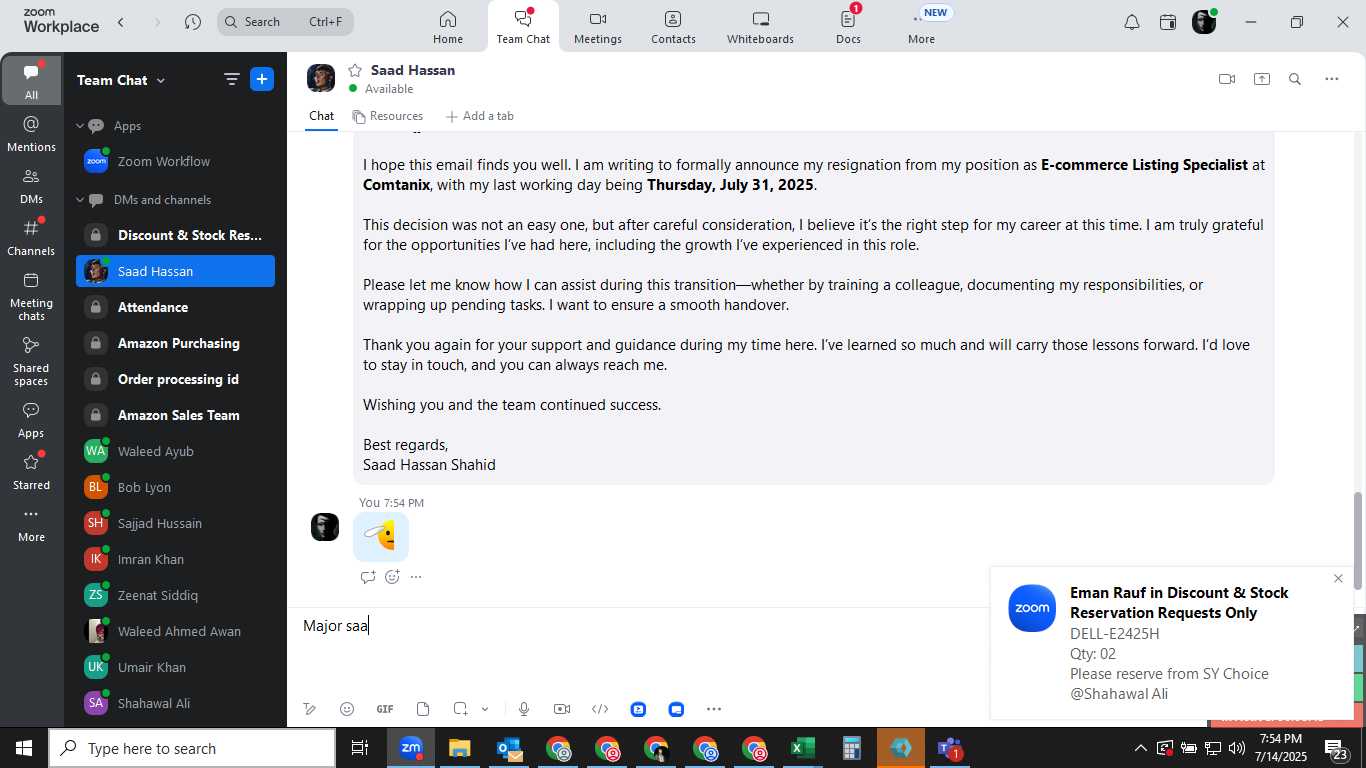Screen dimensions: 1366x768
Task: Open the notifications bell
Action: tap(1132, 22)
